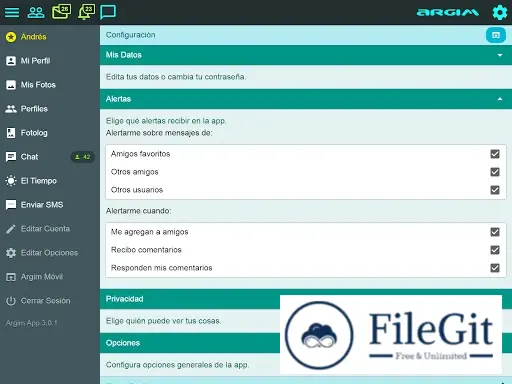The height and width of the screenshot is (384, 512).
Task: Click the friends icon in top bar
Action: coord(36,12)
